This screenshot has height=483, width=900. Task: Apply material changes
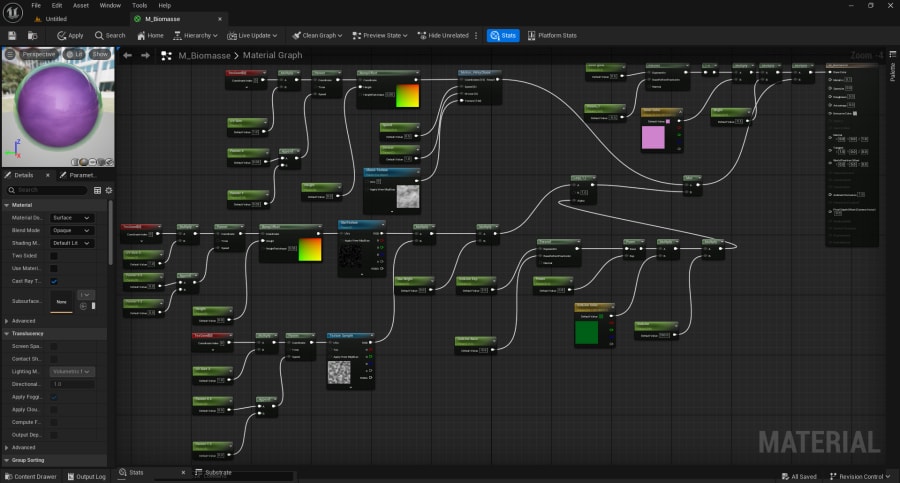tap(70, 36)
